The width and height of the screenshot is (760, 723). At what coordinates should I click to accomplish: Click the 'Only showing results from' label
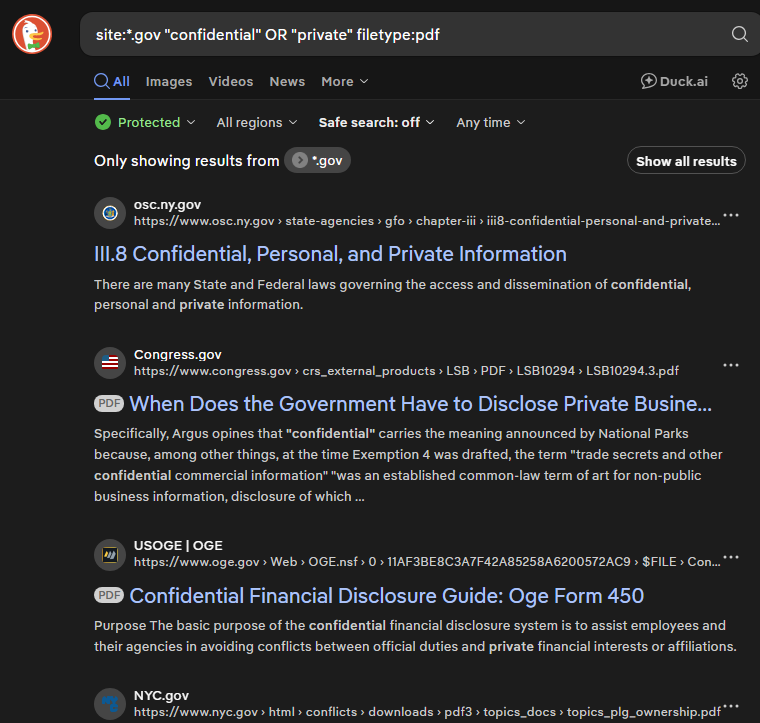click(x=187, y=160)
